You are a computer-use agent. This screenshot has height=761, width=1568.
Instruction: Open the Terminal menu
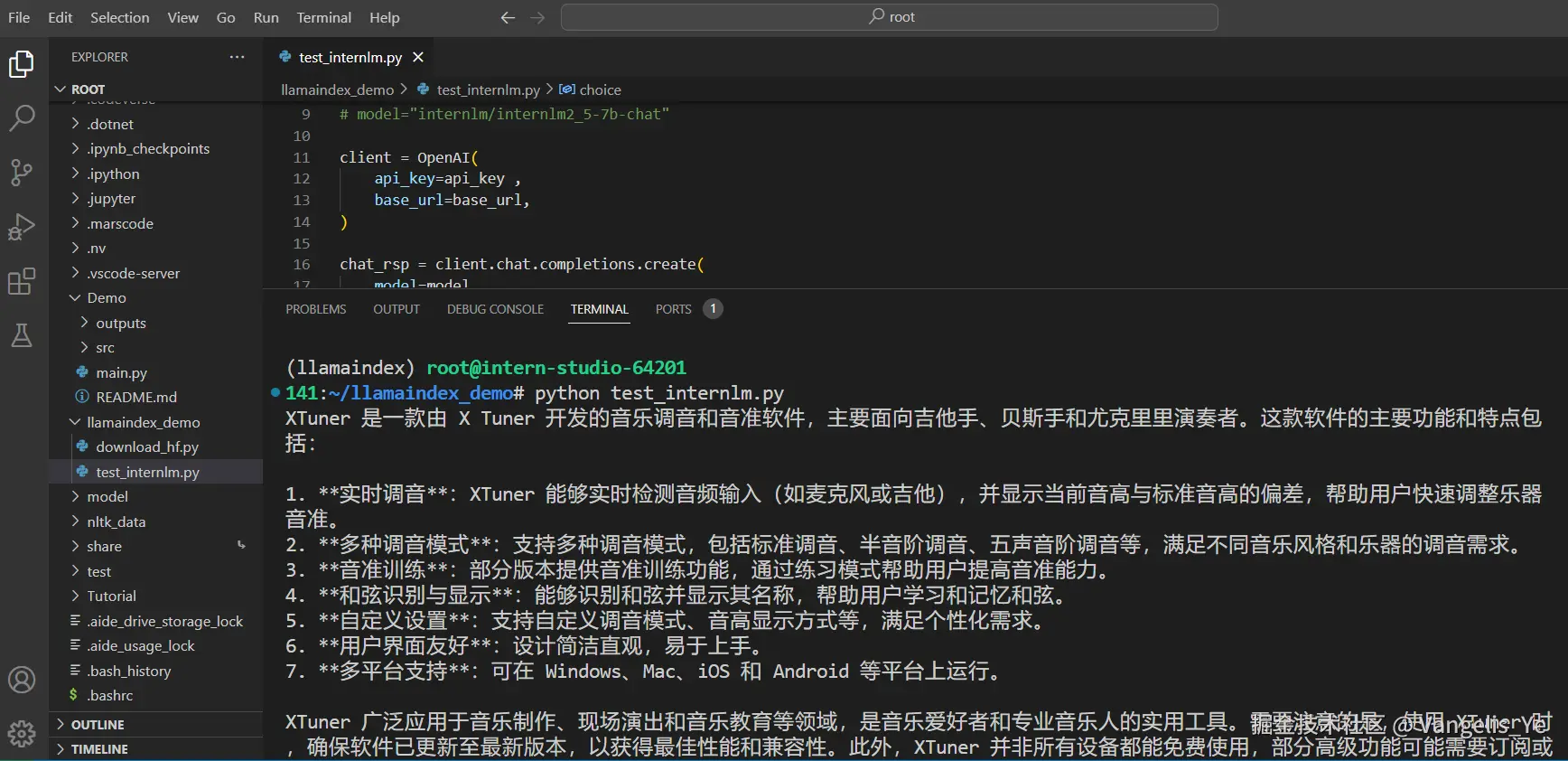pos(323,17)
